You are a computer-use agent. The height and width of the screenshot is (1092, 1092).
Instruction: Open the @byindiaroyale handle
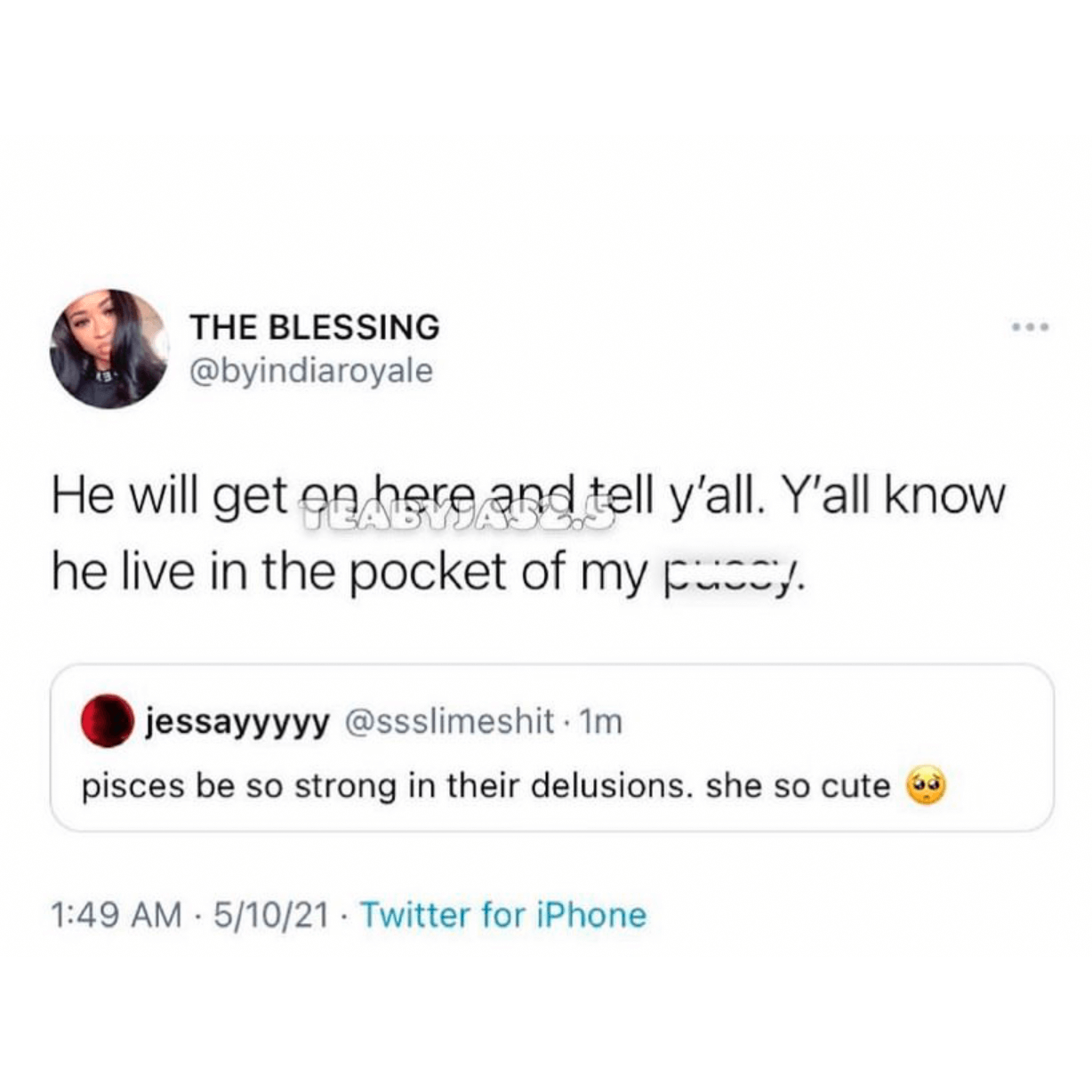(310, 370)
